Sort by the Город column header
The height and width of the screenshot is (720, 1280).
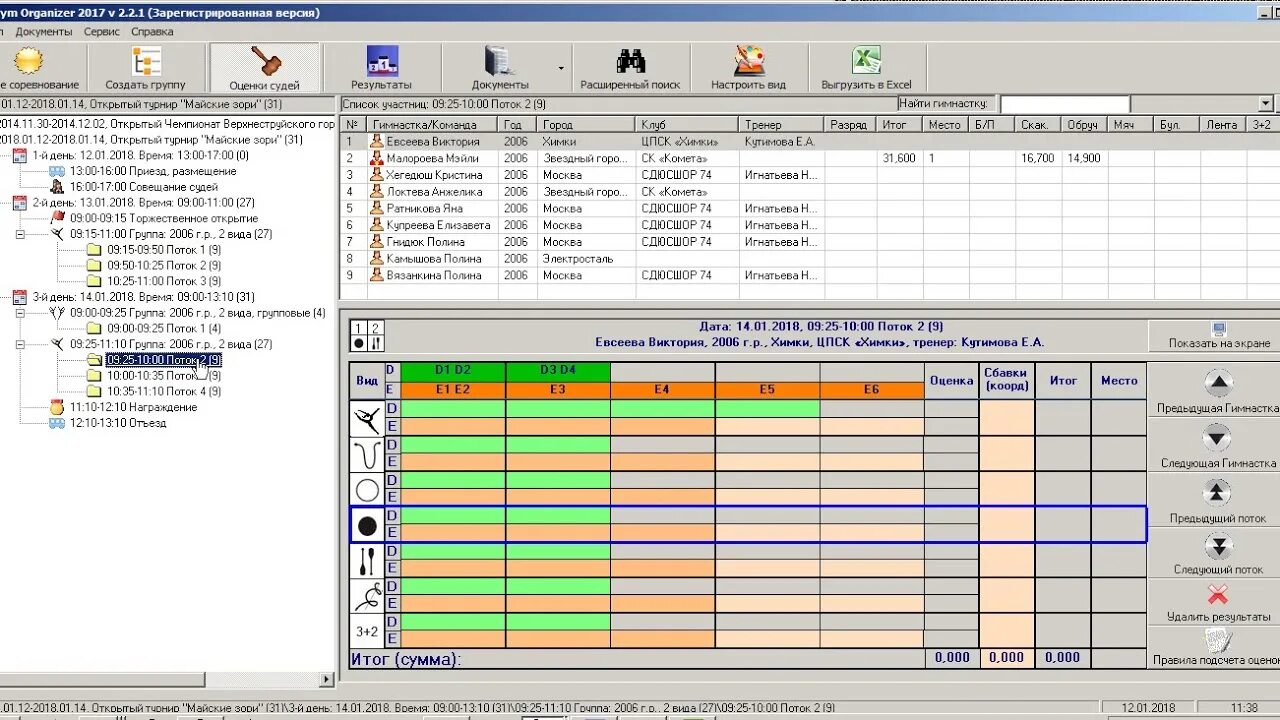(x=587, y=125)
